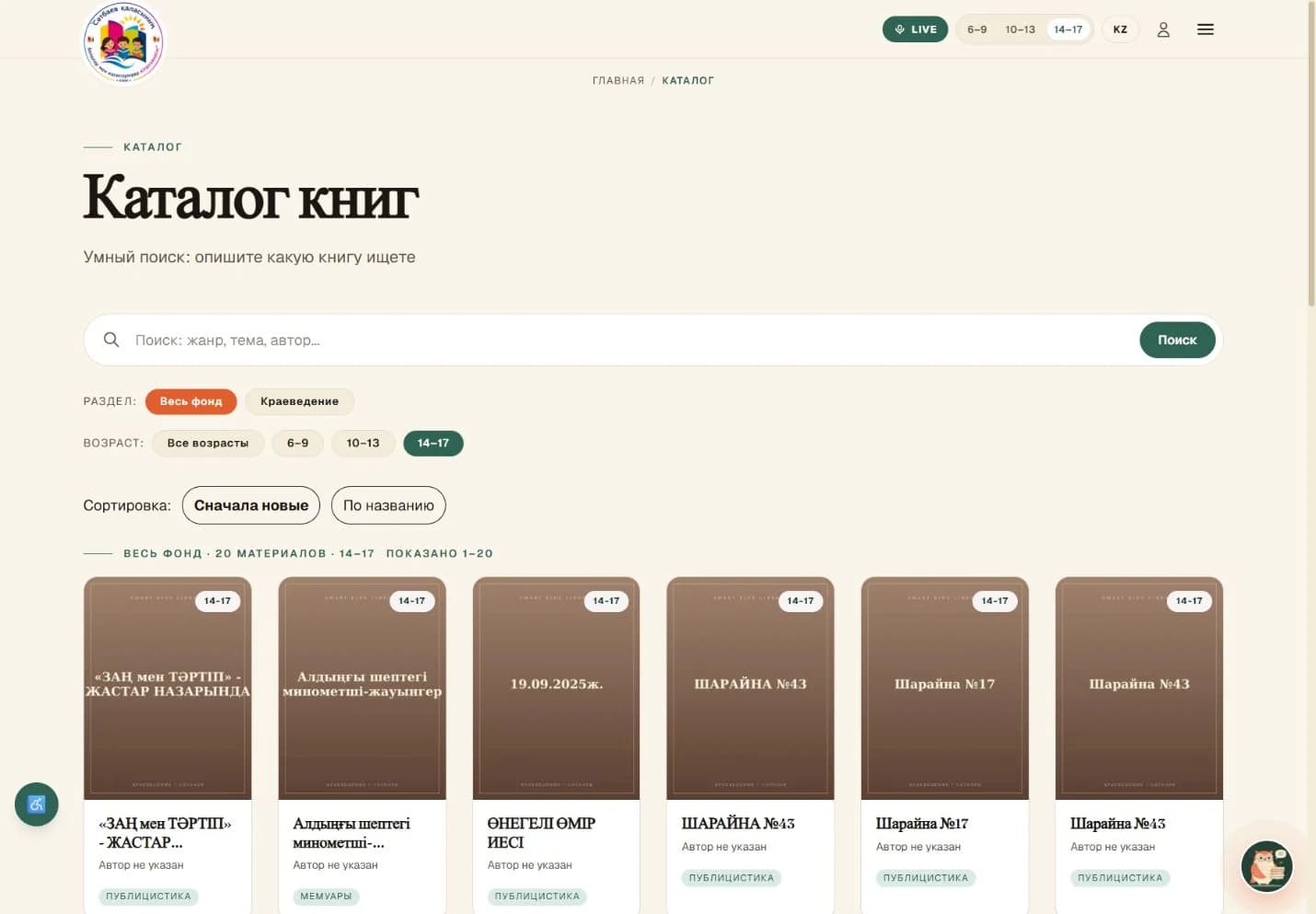Select the Весь фонд section
The width and height of the screenshot is (1316, 914).
190,401
